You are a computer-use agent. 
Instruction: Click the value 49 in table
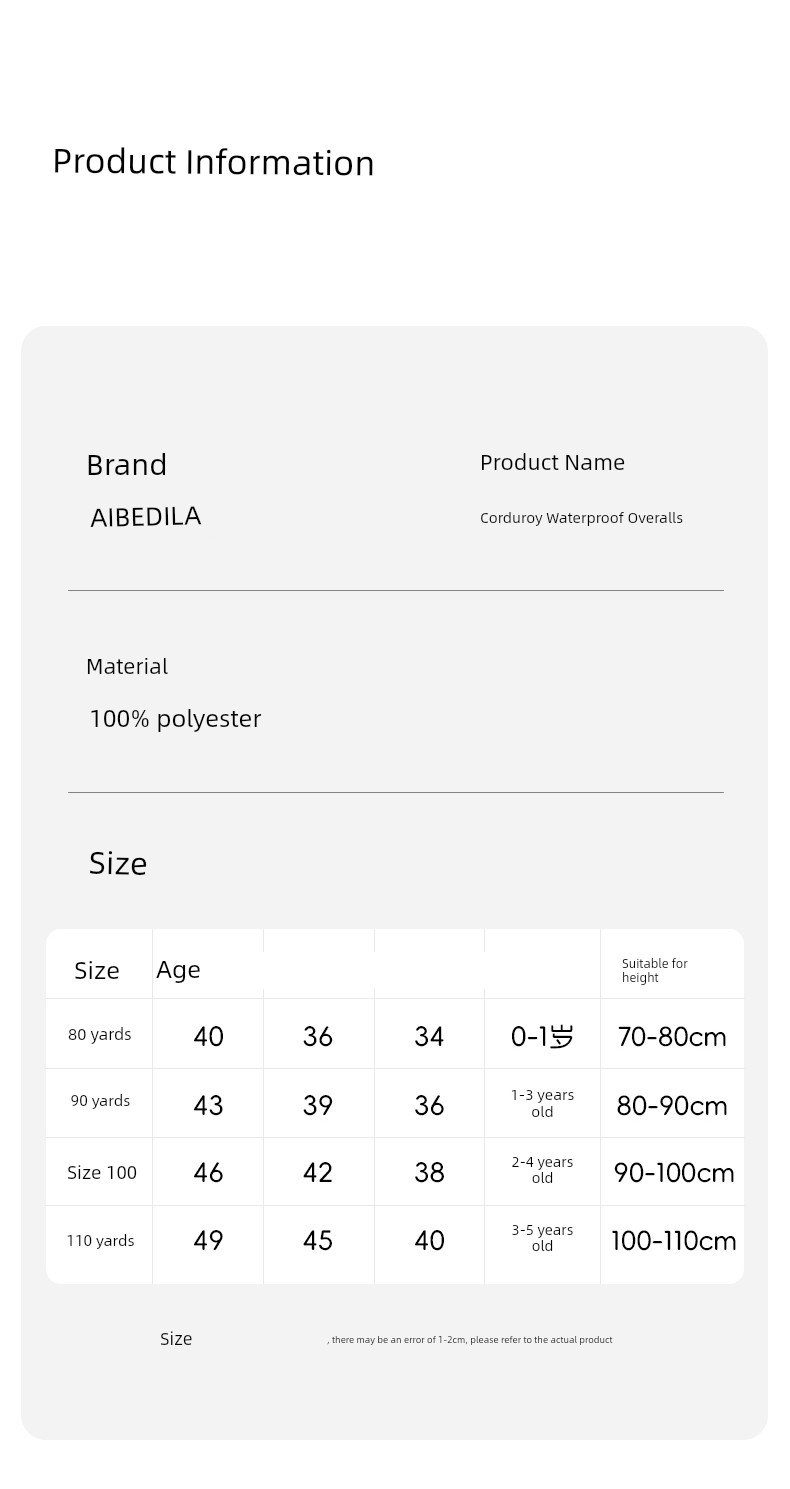point(208,1240)
